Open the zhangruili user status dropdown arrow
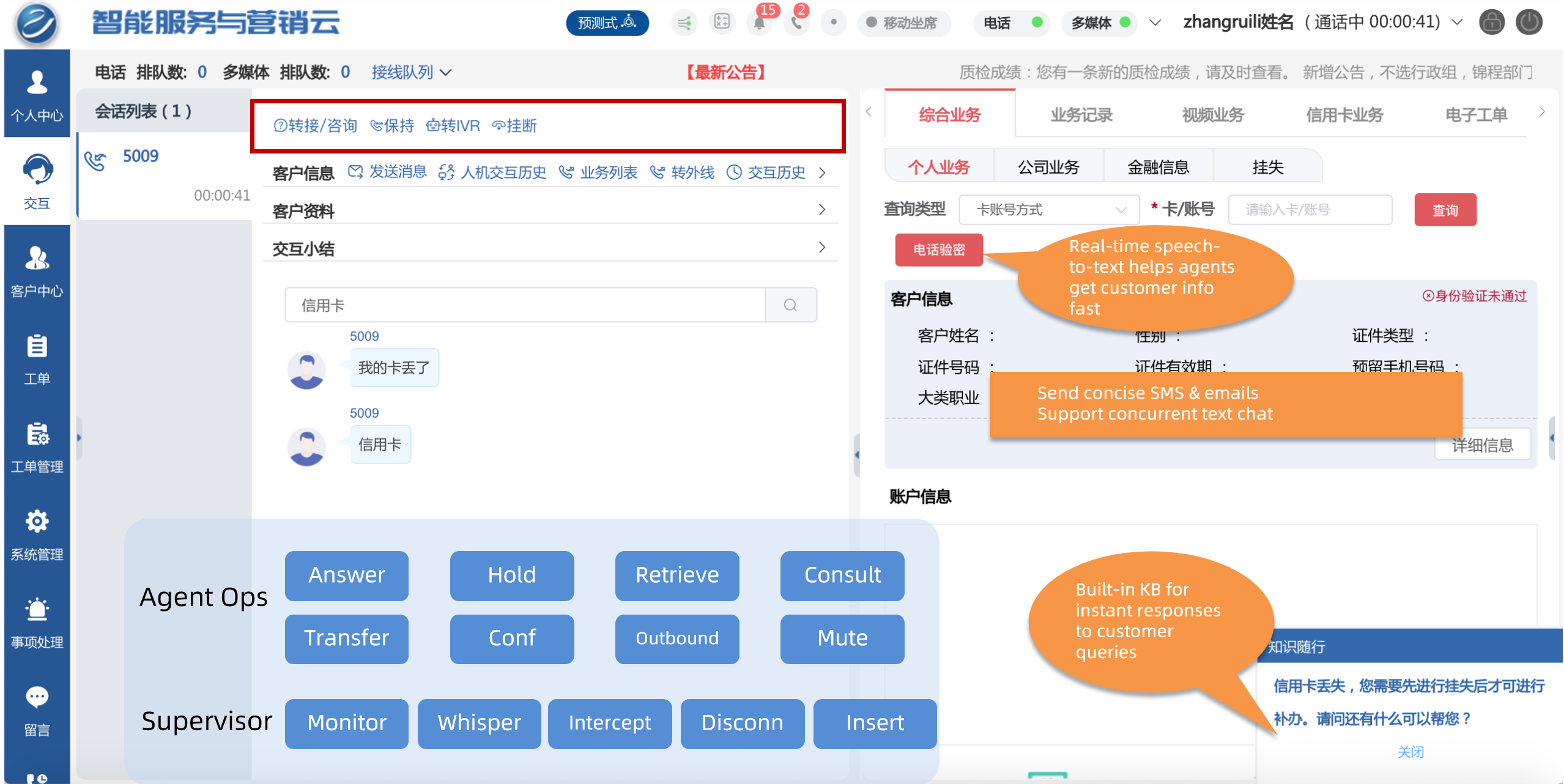 [1458, 23]
